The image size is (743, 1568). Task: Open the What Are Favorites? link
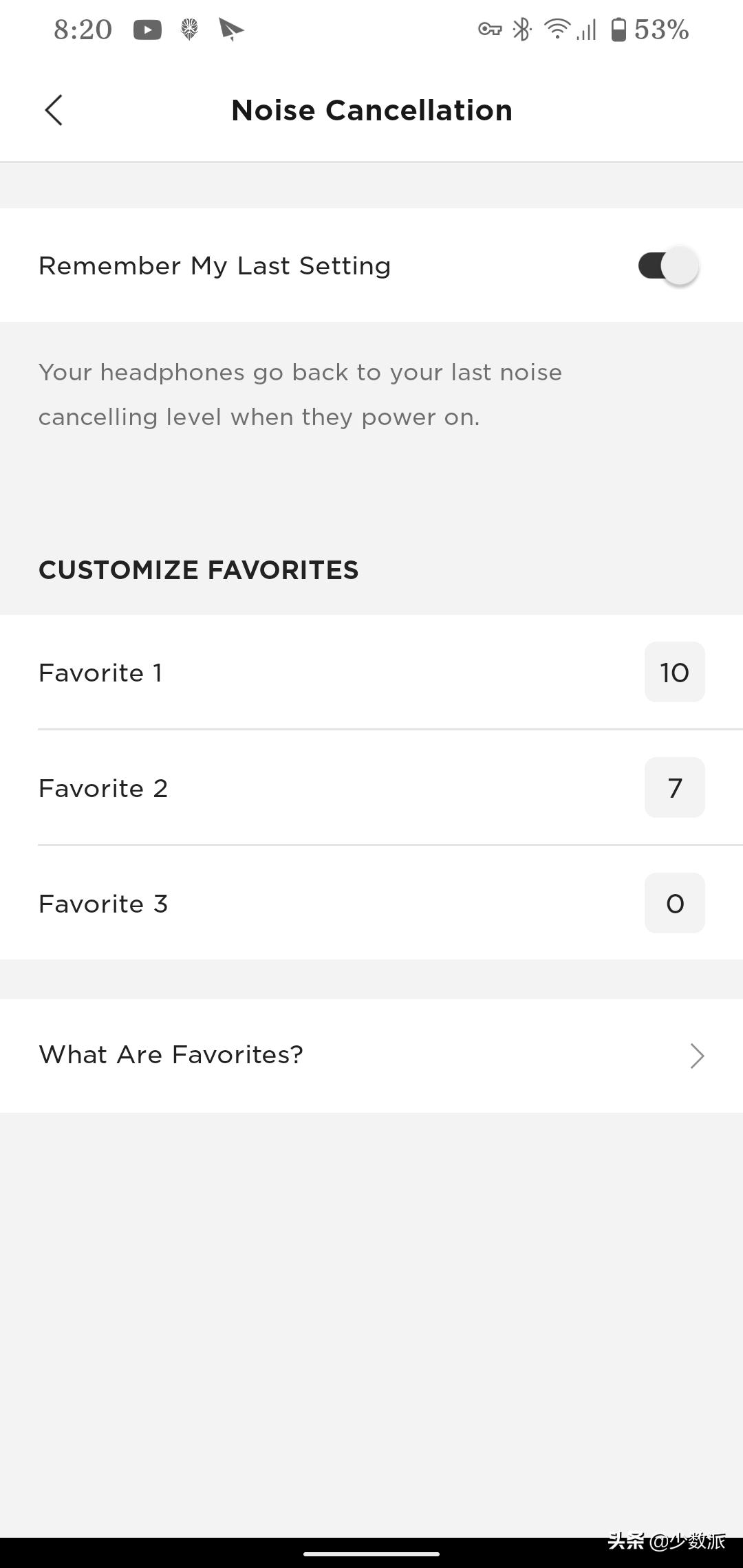pyautogui.click(x=171, y=1054)
